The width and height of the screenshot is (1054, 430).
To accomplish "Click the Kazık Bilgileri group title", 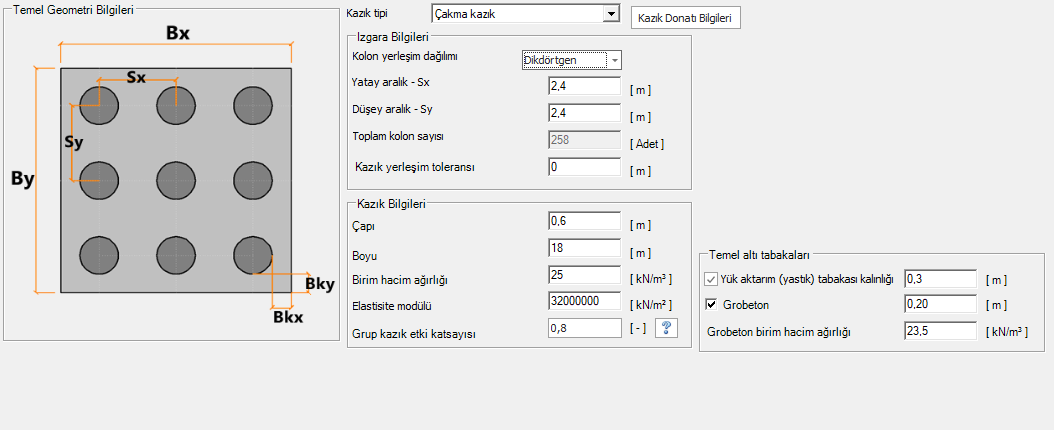I will [392, 203].
